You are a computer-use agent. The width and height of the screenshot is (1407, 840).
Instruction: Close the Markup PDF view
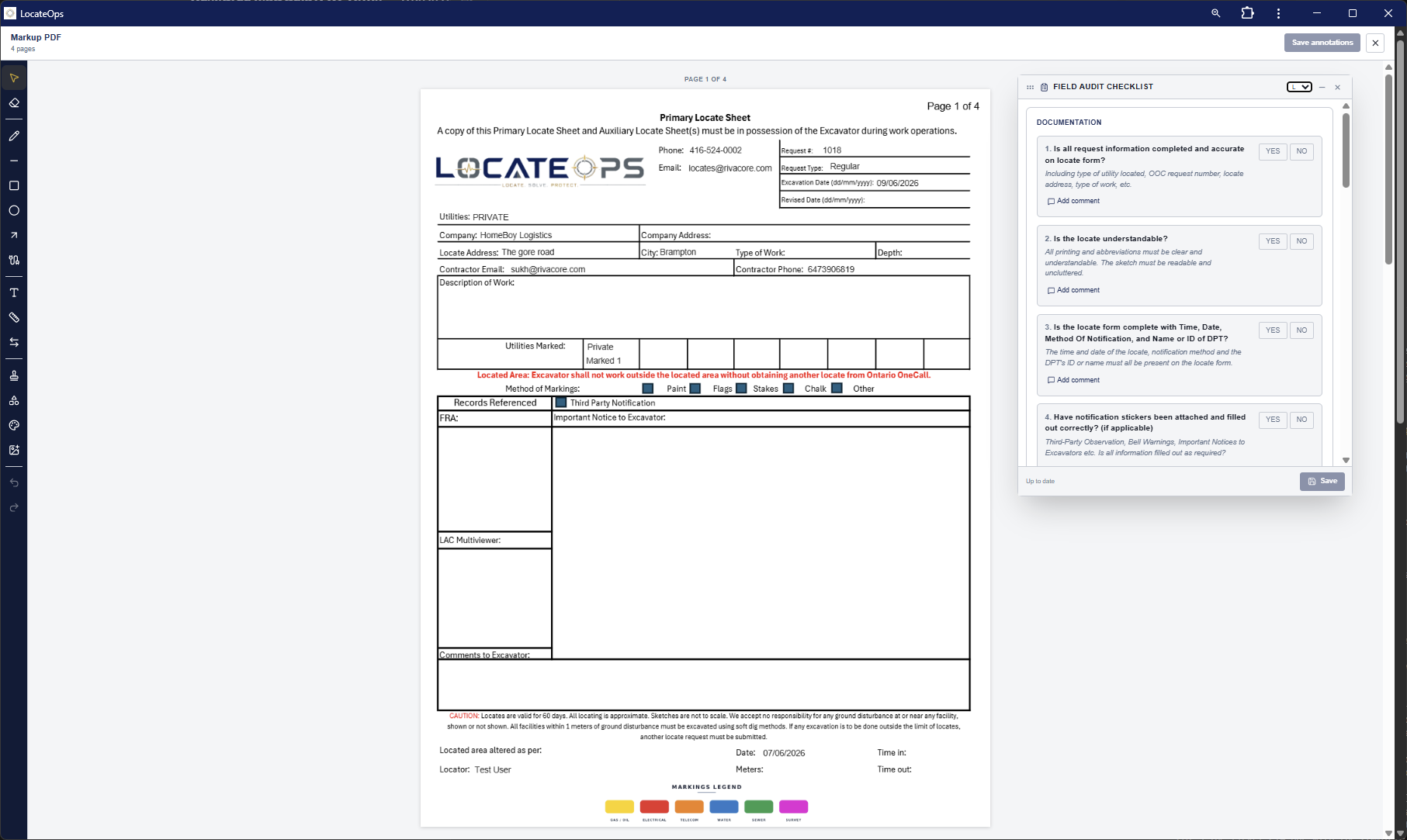(x=1375, y=43)
